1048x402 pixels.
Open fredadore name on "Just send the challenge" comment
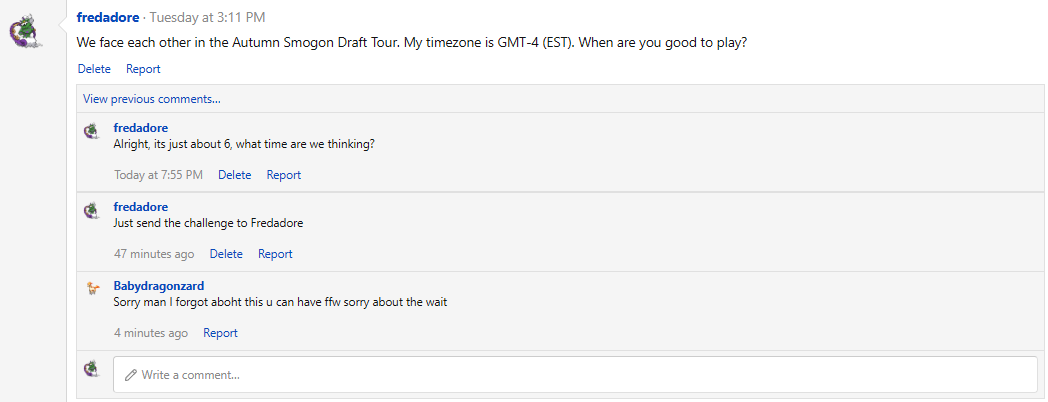(x=141, y=207)
